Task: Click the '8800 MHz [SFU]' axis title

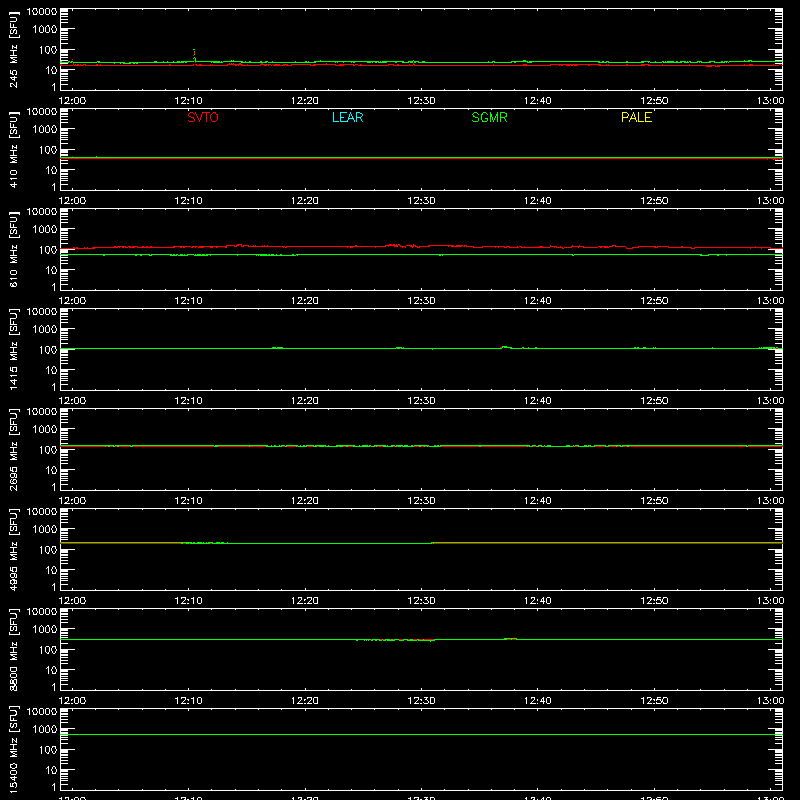Action: (13, 649)
